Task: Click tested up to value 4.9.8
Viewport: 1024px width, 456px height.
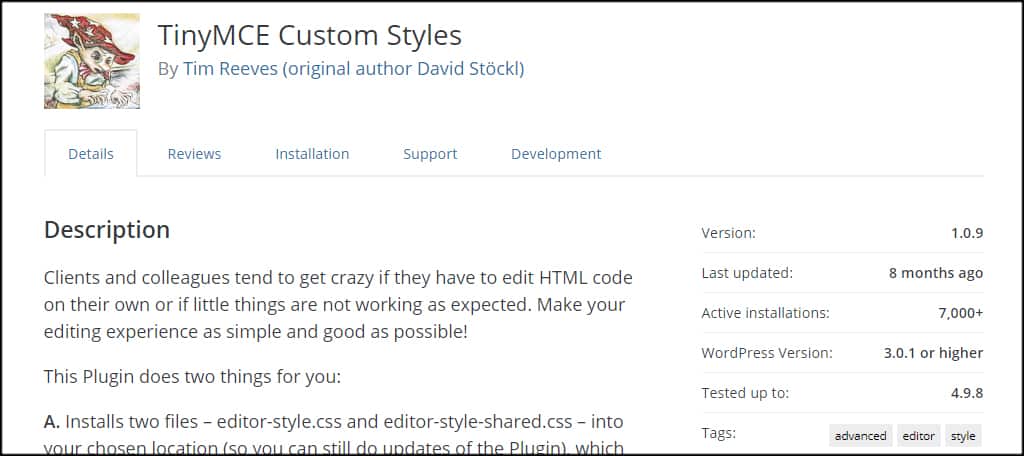Action: coord(967,393)
